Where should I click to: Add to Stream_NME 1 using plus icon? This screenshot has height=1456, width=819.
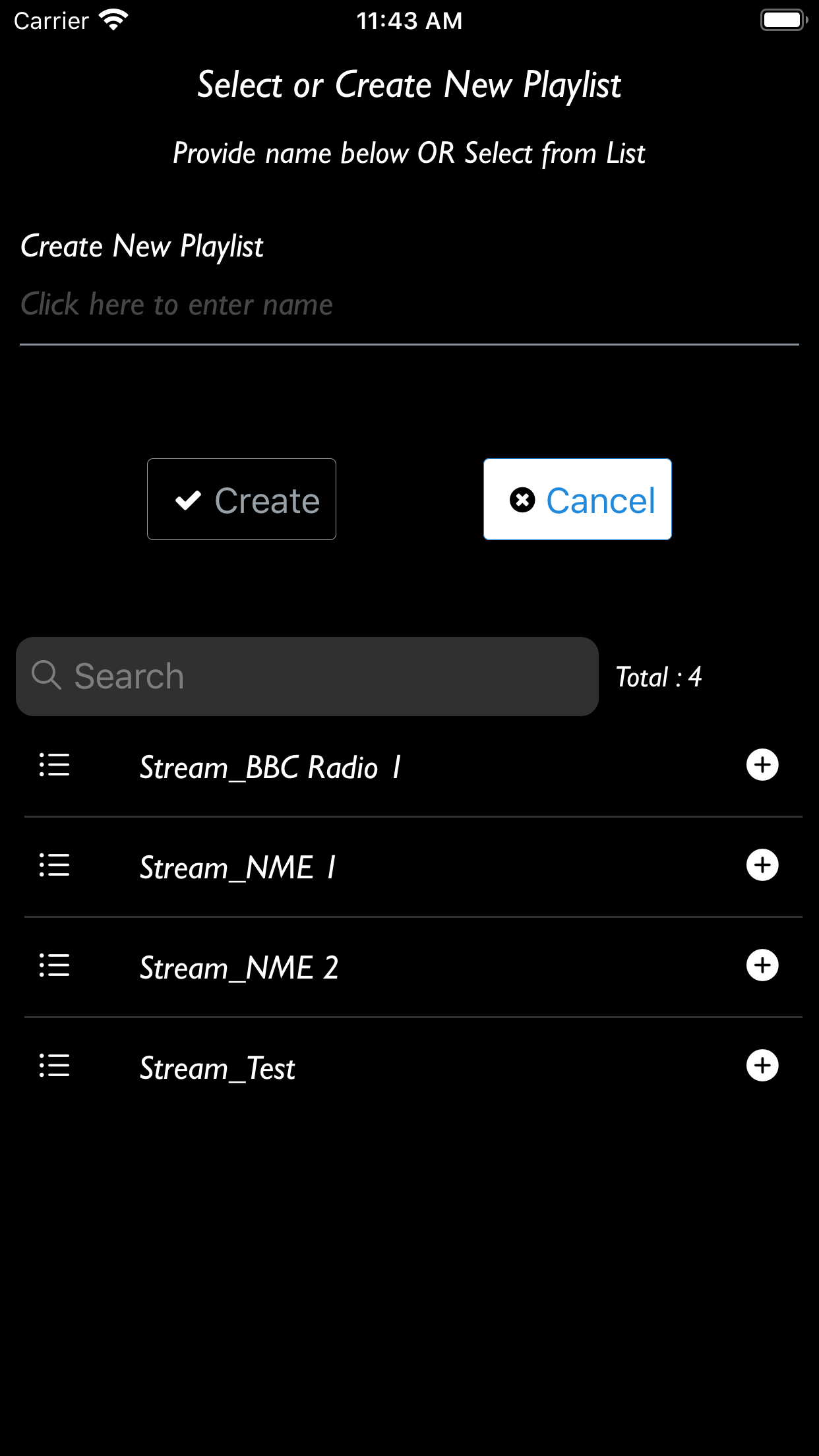[x=762, y=866]
